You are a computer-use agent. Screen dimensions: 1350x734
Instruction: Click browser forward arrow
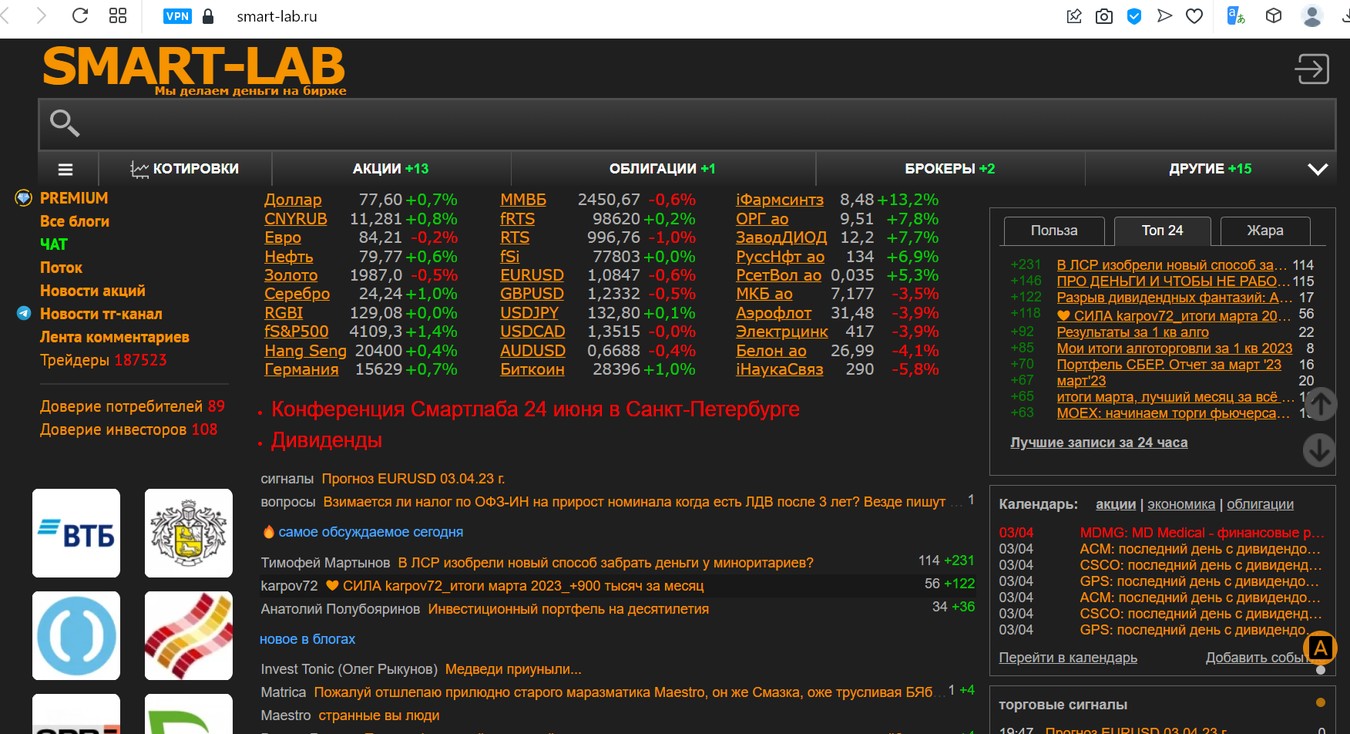(x=41, y=16)
